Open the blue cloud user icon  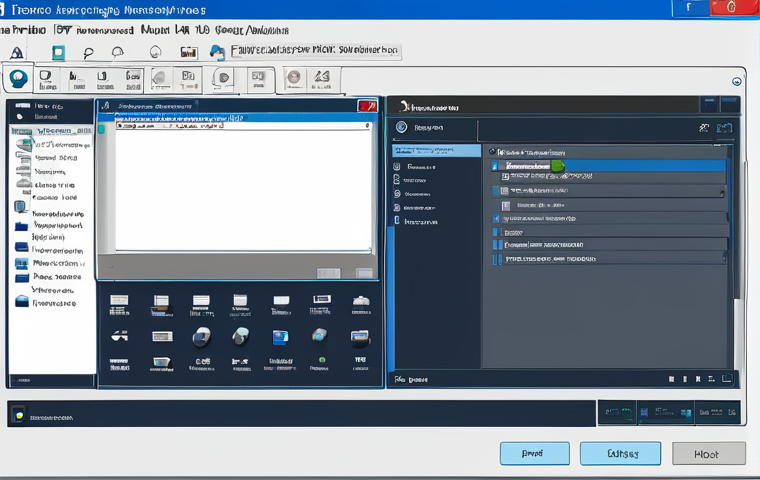point(217,52)
